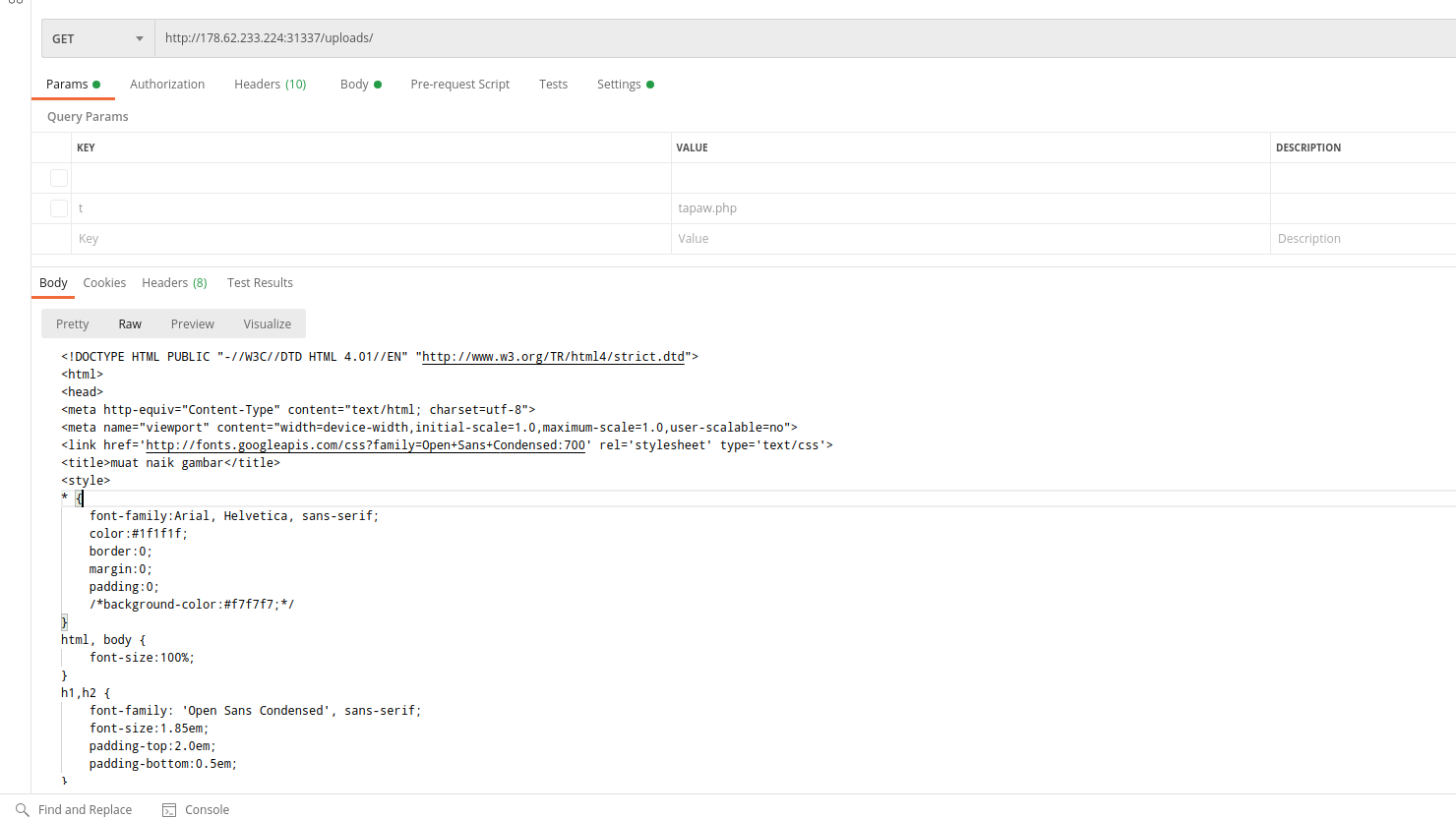
Task: Click the VALUE column header
Action: click(x=692, y=147)
